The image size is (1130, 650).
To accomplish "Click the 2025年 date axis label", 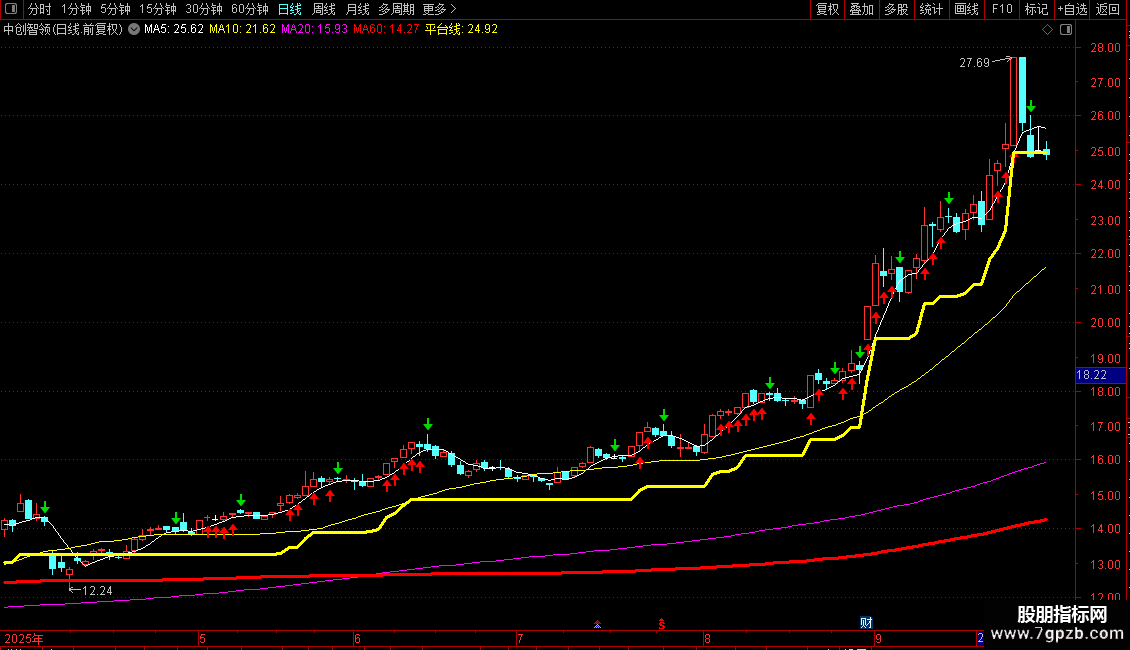I will [24, 638].
